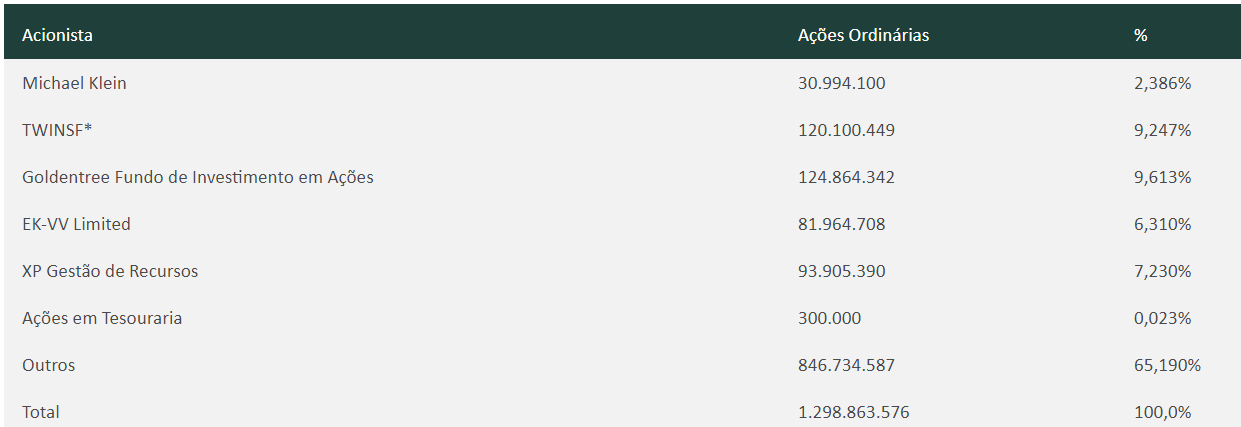Click the Acionista column header
The height and width of the screenshot is (427, 1241).
[57, 35]
